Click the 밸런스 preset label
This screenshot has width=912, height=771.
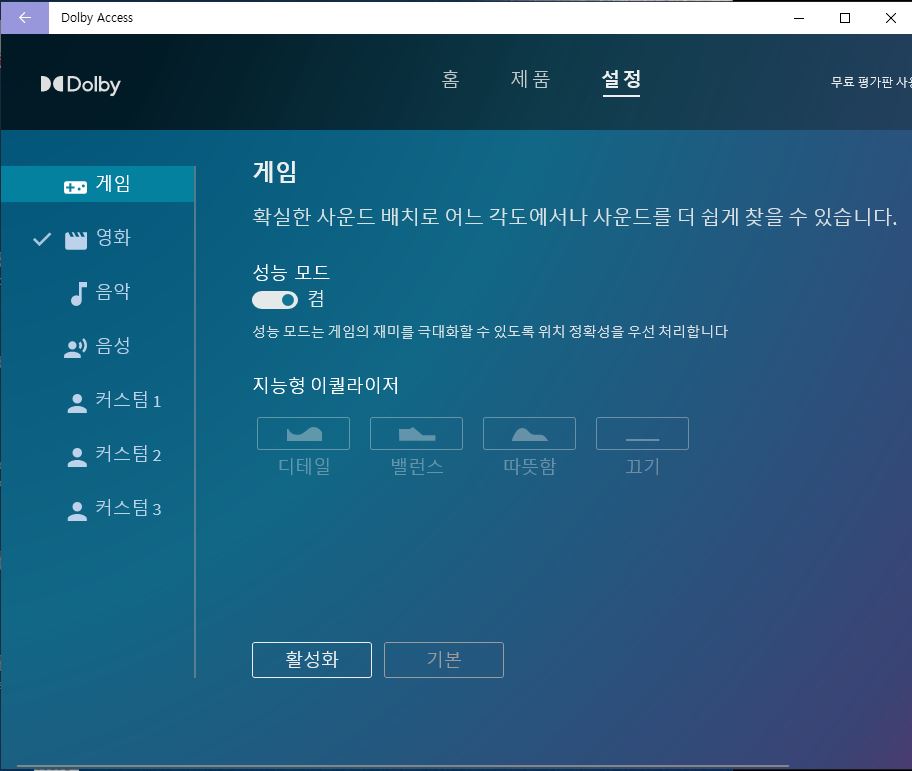coord(416,466)
